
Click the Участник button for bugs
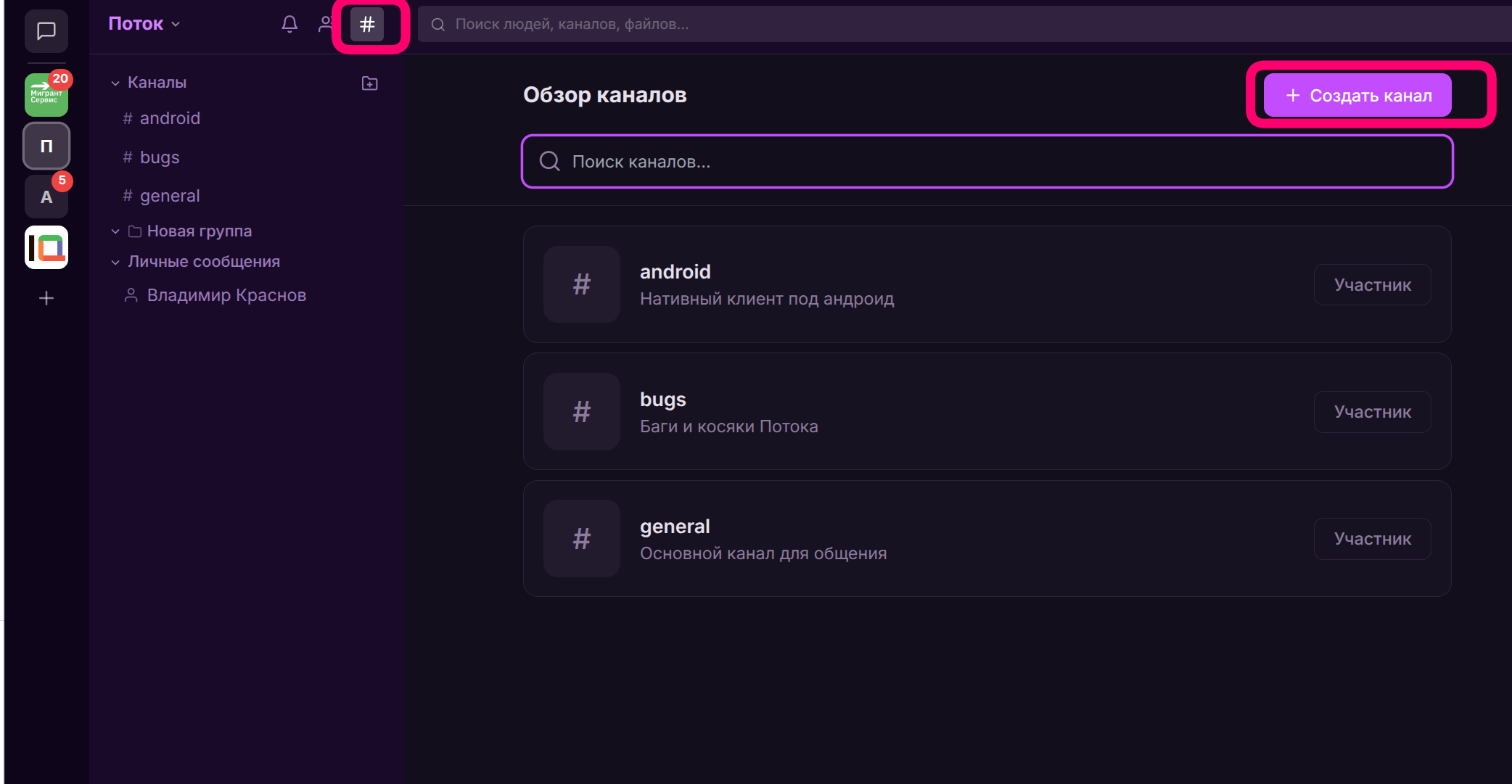tap(1372, 412)
